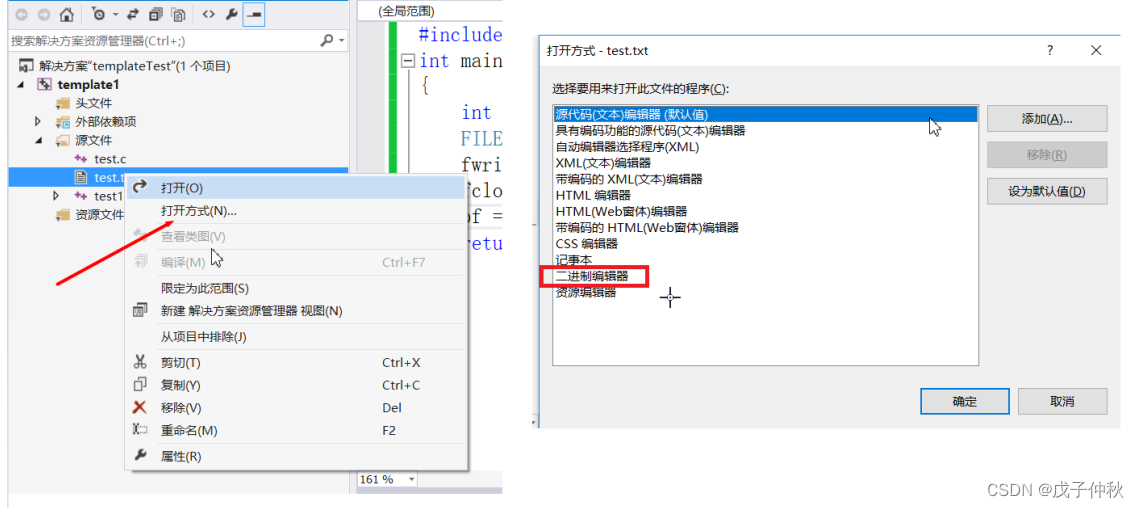The height and width of the screenshot is (508, 1139).
Task: Click the wrench icon next to 属性
Action: (140, 456)
